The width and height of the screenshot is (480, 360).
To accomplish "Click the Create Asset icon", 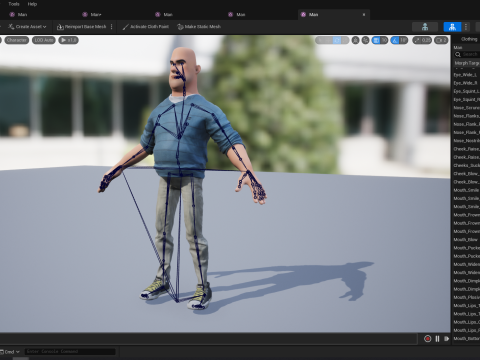I will (11, 27).
